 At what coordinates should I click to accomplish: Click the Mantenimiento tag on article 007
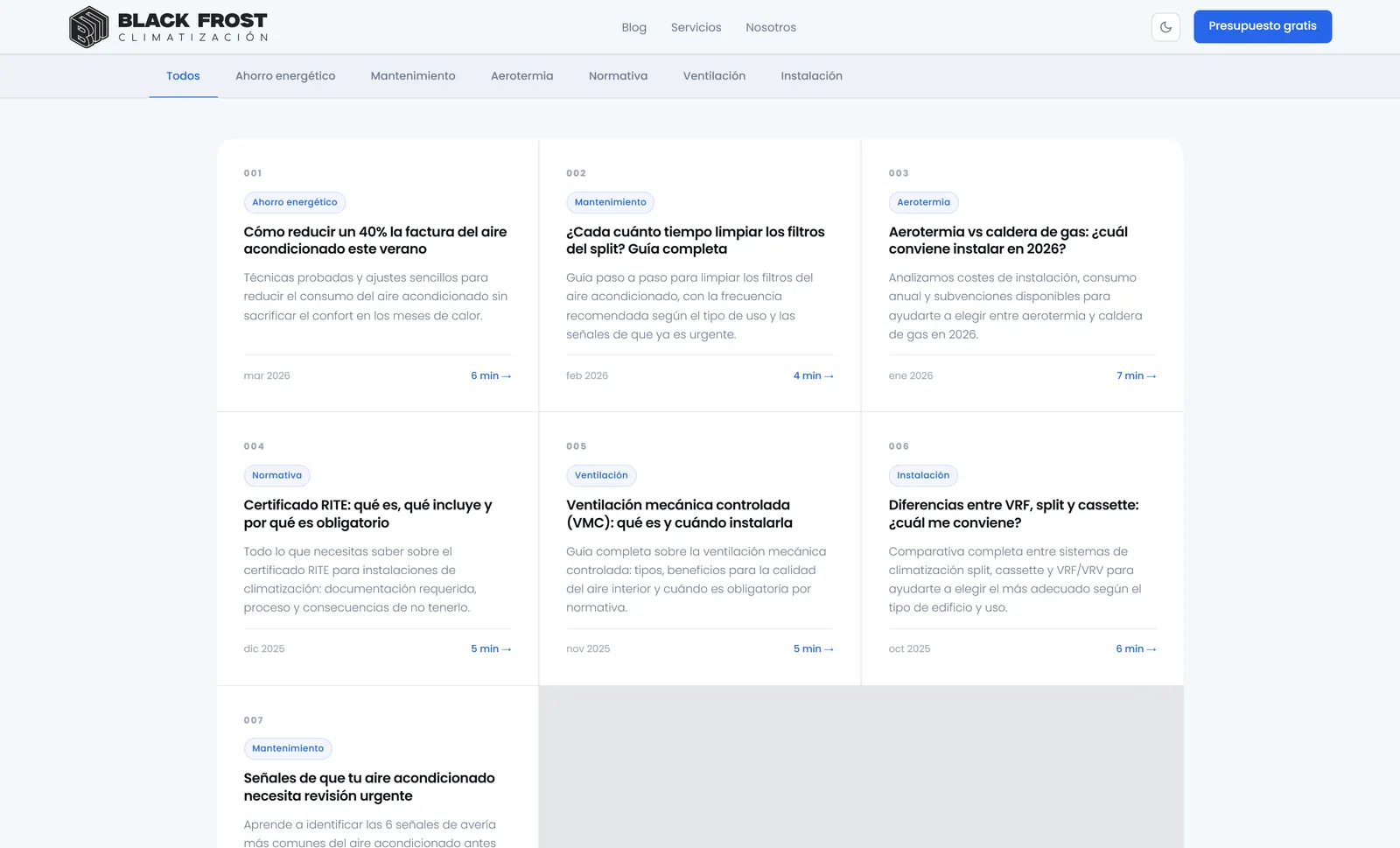(x=288, y=748)
